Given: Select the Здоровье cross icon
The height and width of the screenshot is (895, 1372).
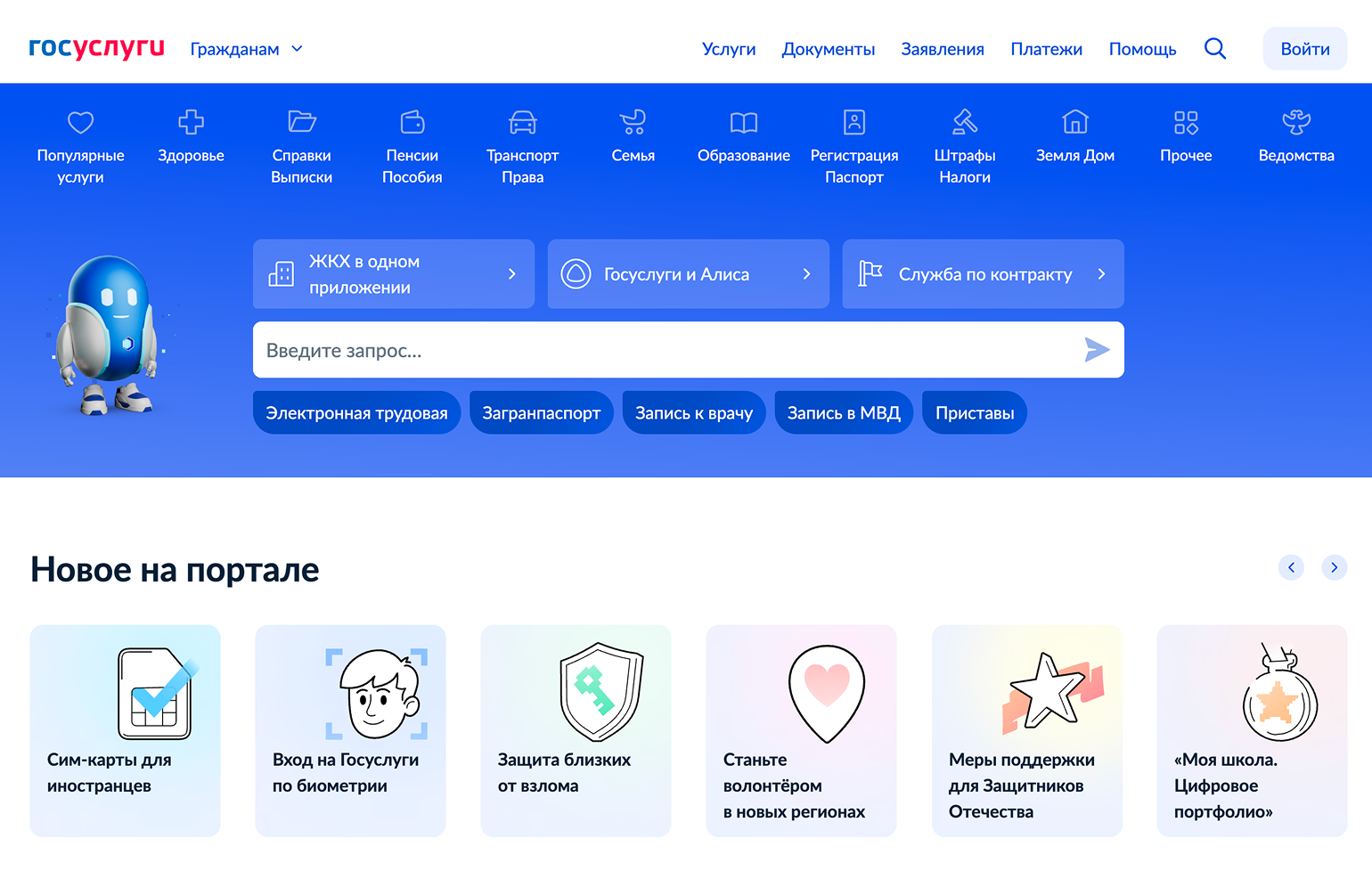Looking at the screenshot, I should click(x=192, y=122).
